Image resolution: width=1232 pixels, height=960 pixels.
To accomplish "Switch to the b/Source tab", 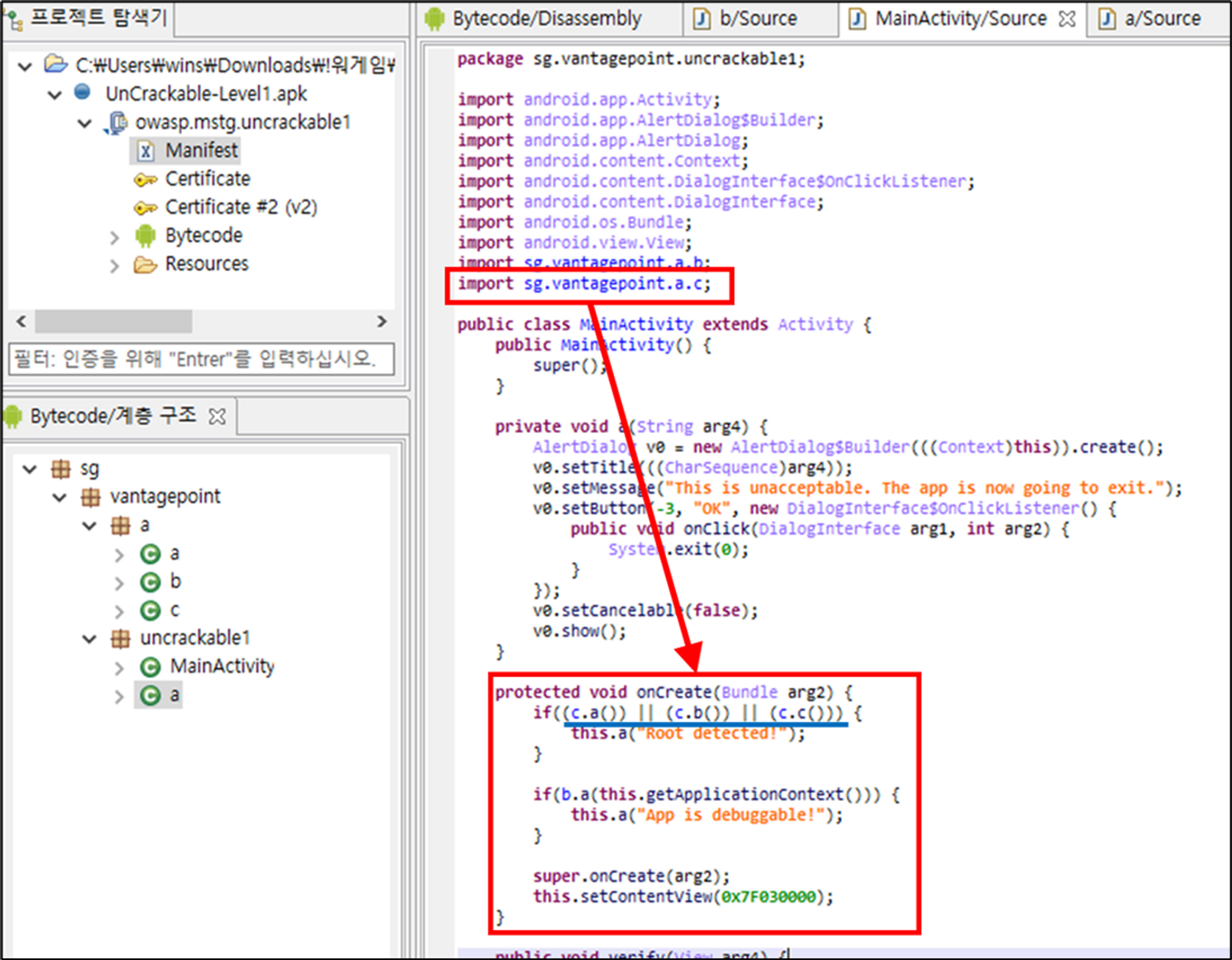I will (758, 18).
